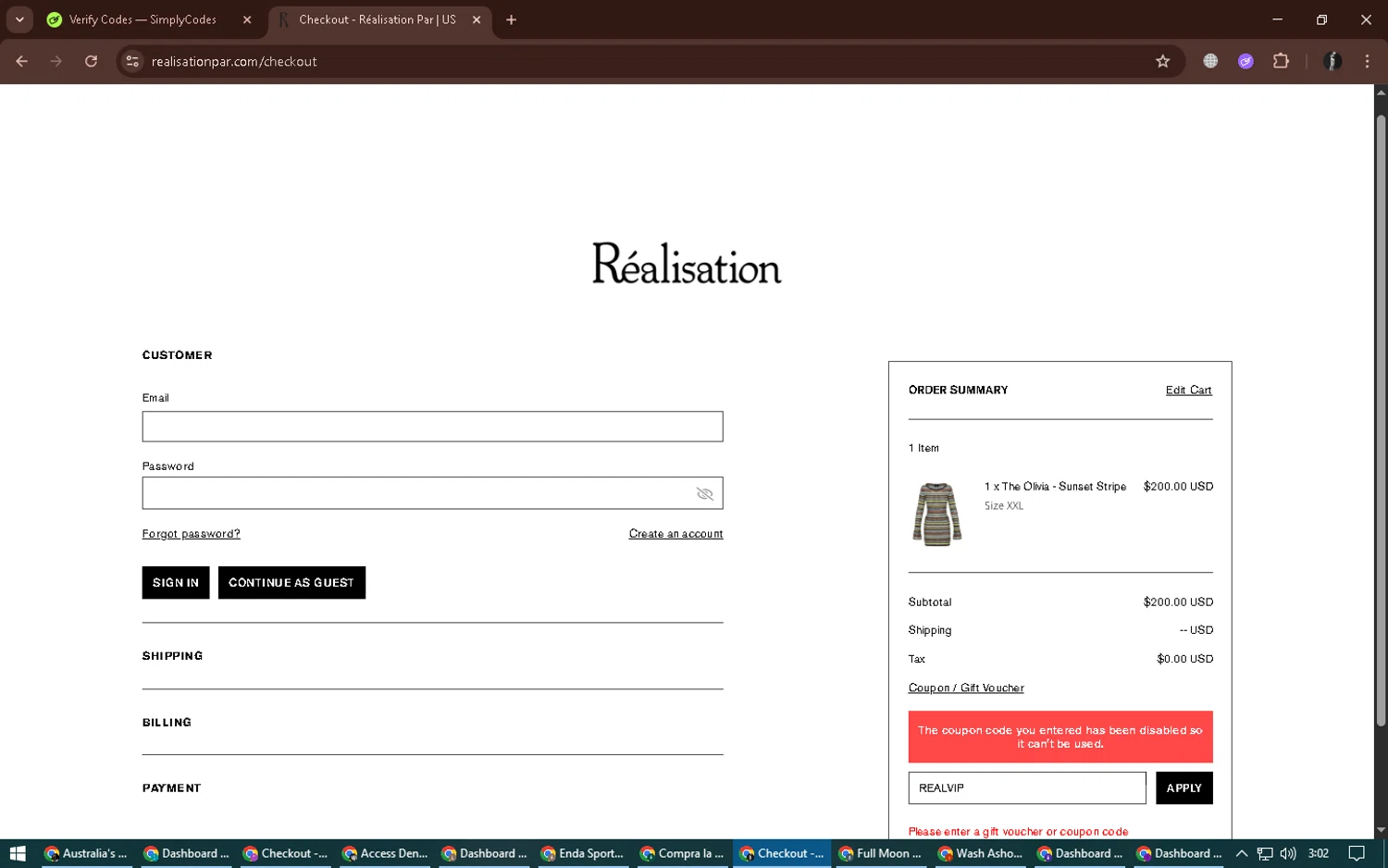Click The Olivia dress thumbnail
The height and width of the screenshot is (868, 1388).
[936, 514]
